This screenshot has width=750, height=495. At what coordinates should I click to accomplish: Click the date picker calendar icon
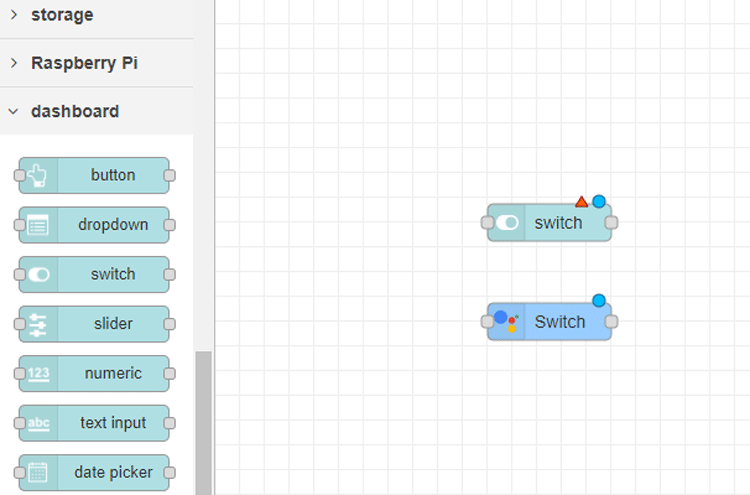38,472
